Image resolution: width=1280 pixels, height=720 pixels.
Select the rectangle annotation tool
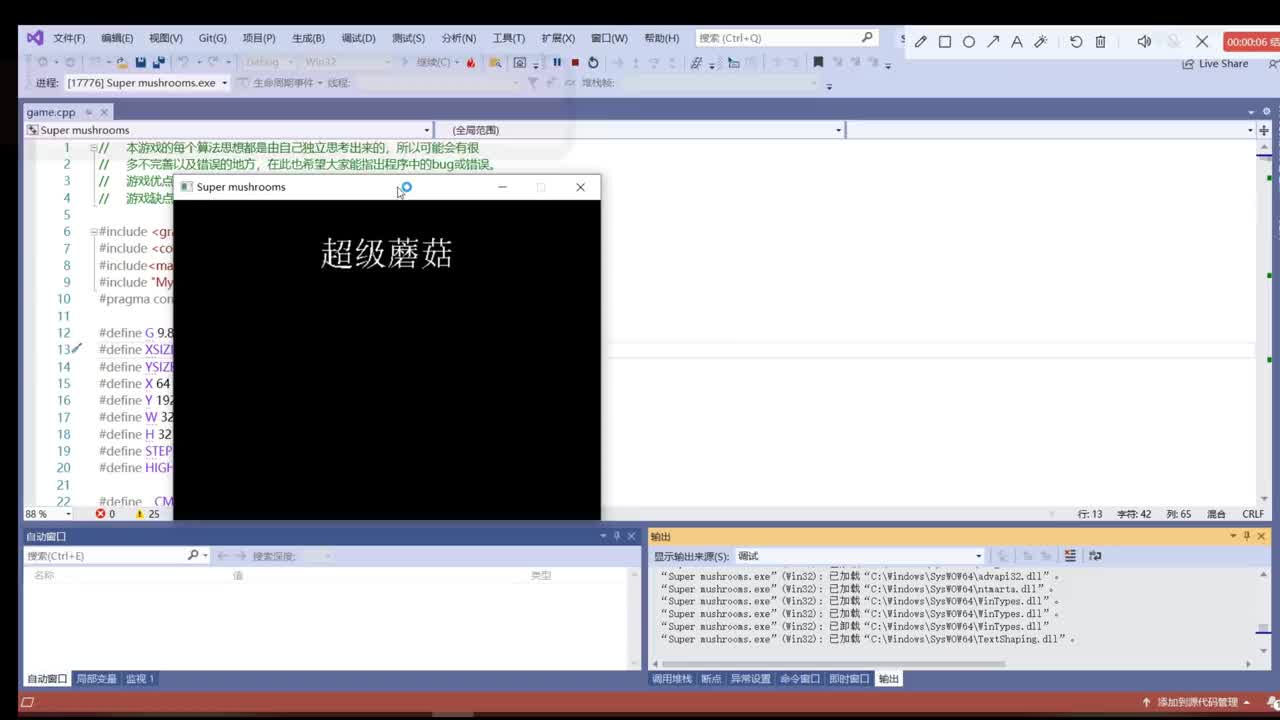point(944,42)
